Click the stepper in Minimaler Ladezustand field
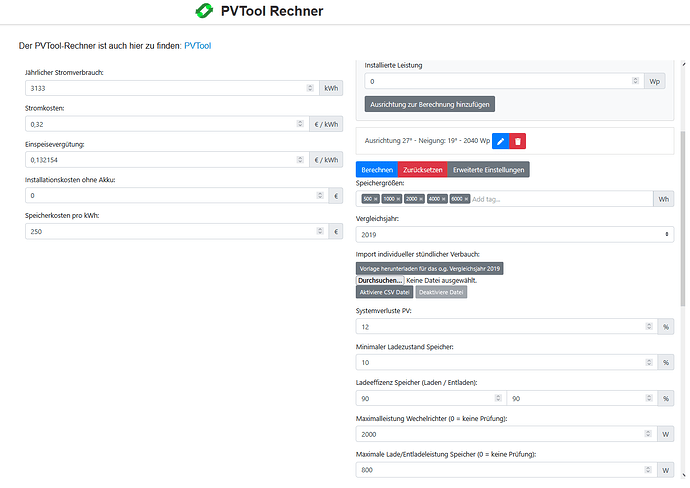 pyautogui.click(x=649, y=362)
